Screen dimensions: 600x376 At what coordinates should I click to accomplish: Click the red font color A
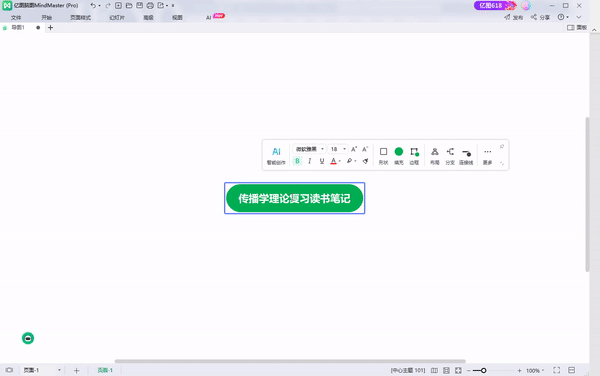pyautogui.click(x=333, y=161)
